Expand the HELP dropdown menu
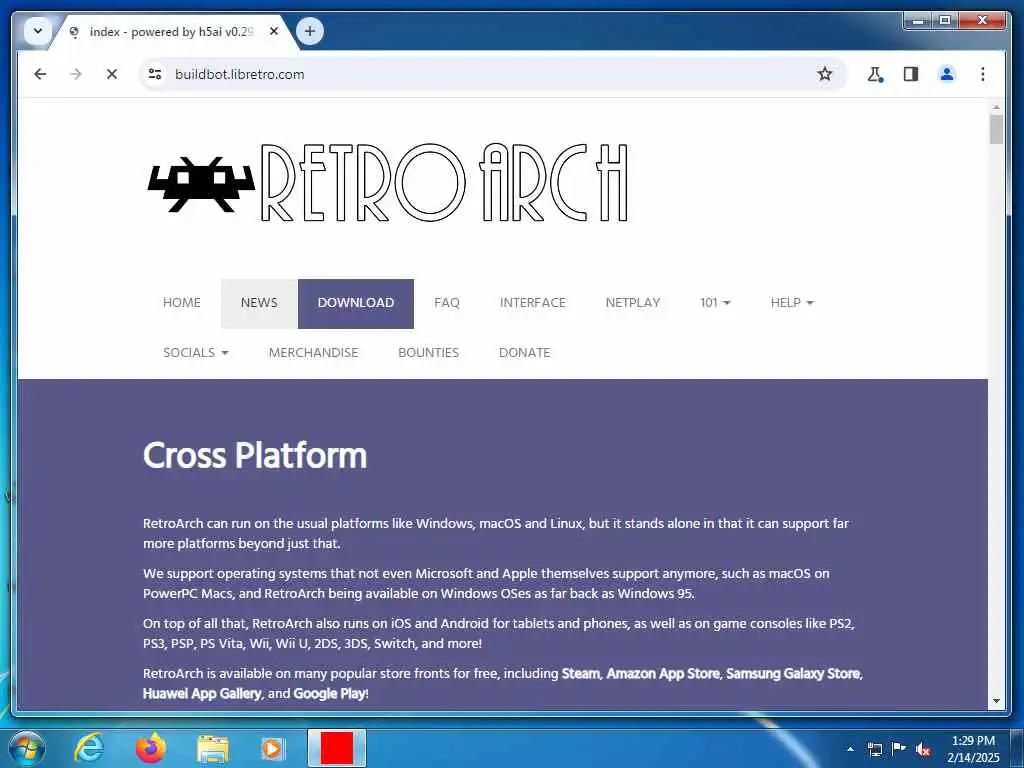The height and width of the screenshot is (768, 1024). click(x=792, y=303)
